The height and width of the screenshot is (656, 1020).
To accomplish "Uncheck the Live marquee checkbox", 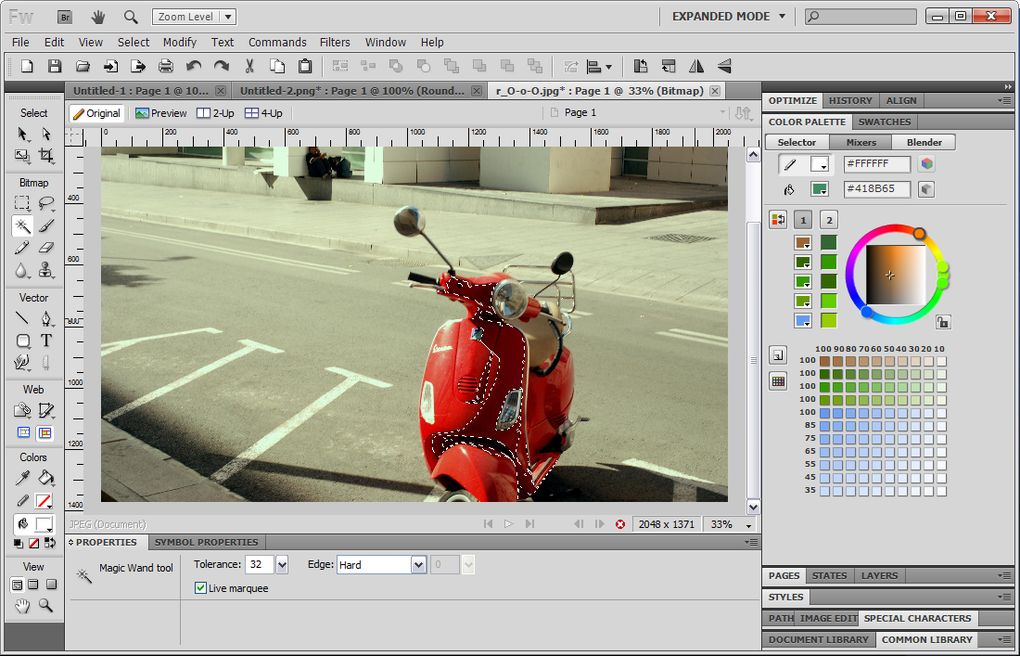I will coord(201,589).
